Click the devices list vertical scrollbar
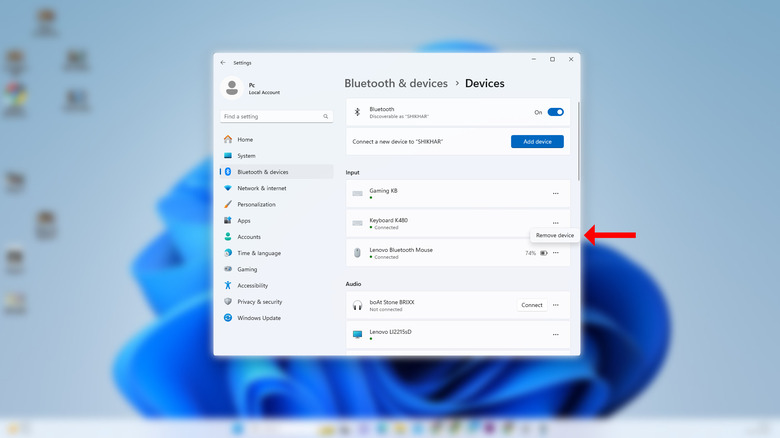780x438 pixels. [579, 141]
